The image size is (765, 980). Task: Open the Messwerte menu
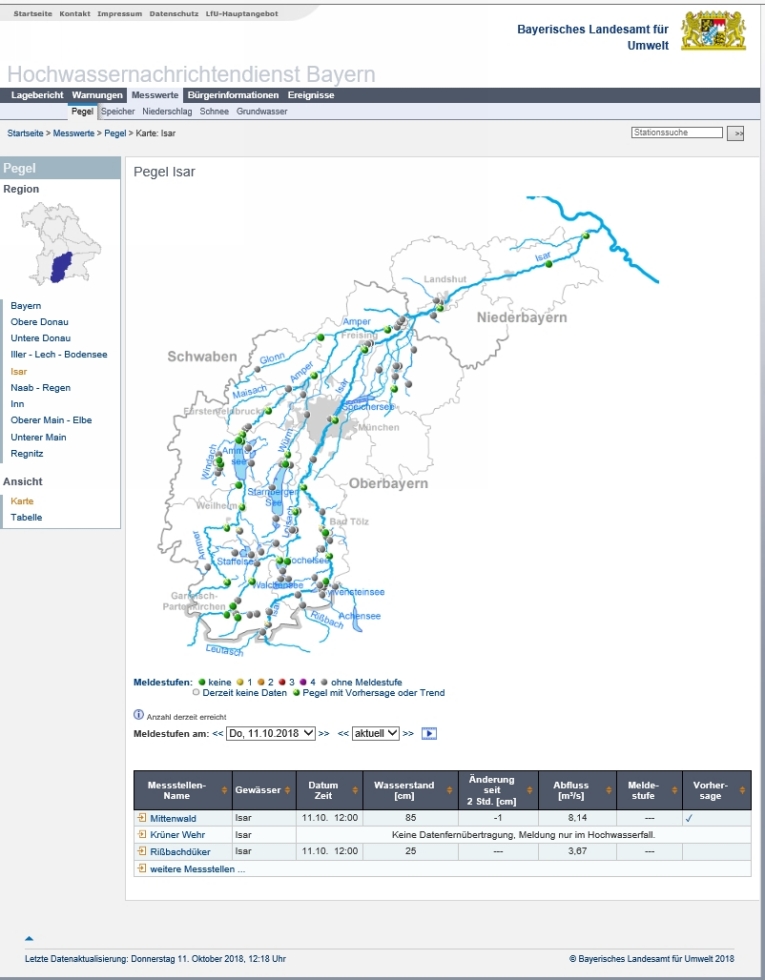click(155, 95)
